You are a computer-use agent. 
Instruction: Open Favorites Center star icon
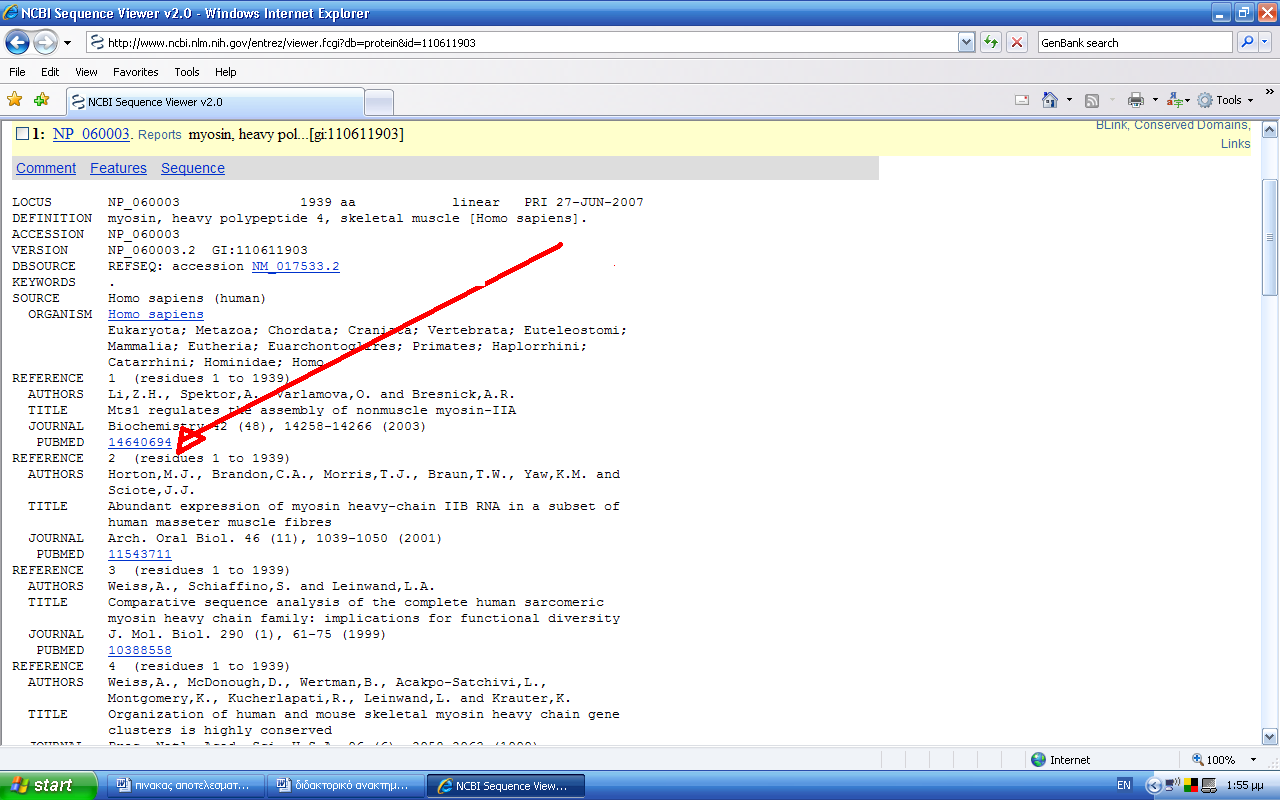(x=14, y=100)
